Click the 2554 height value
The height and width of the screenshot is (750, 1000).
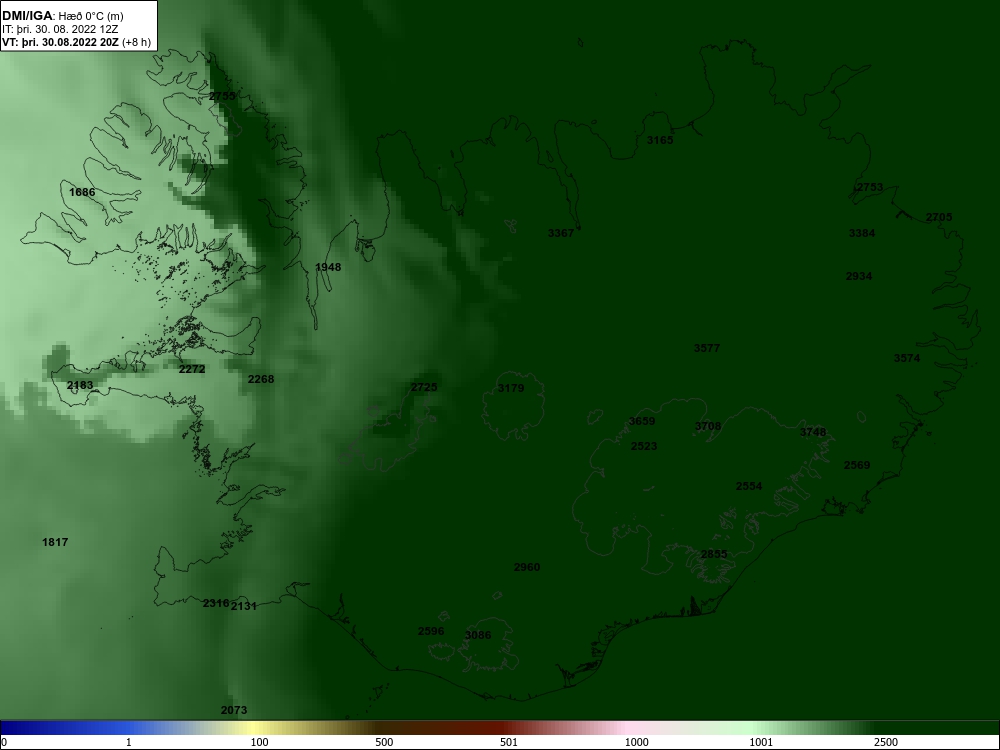point(749,487)
